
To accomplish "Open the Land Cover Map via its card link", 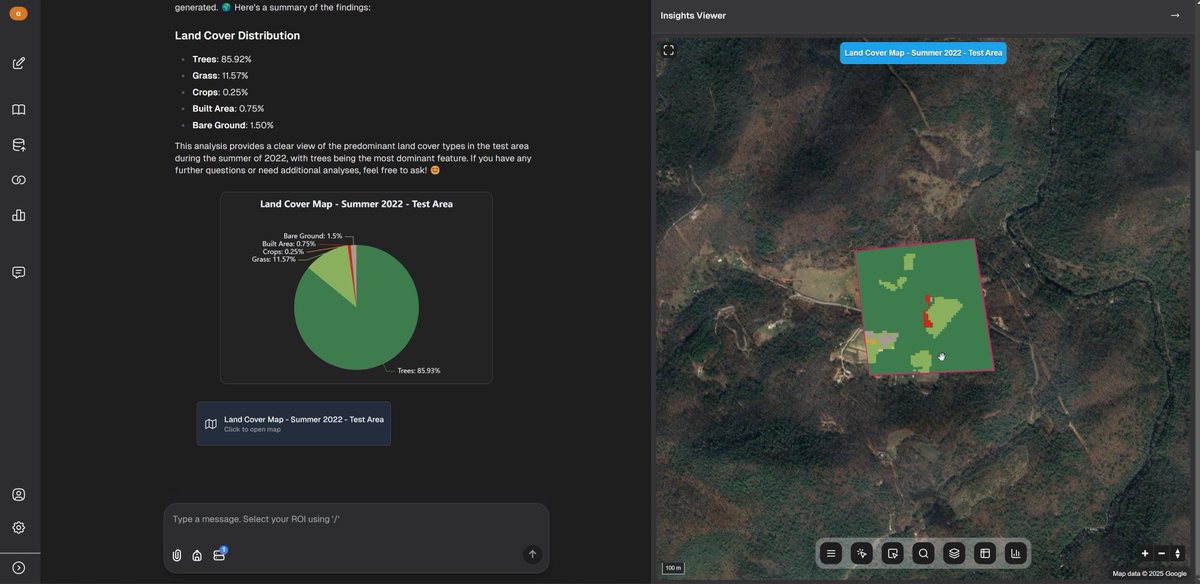I will click(x=293, y=422).
